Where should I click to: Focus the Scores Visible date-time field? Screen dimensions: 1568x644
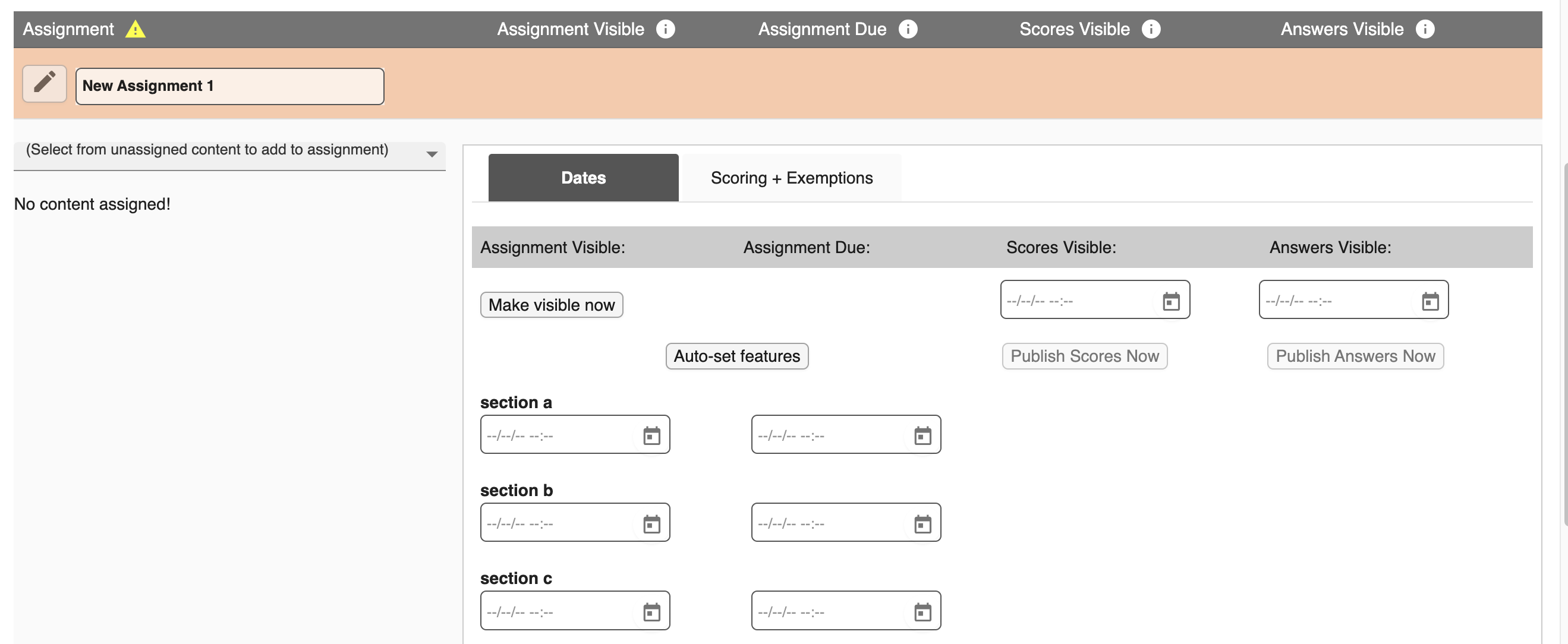point(1094,299)
